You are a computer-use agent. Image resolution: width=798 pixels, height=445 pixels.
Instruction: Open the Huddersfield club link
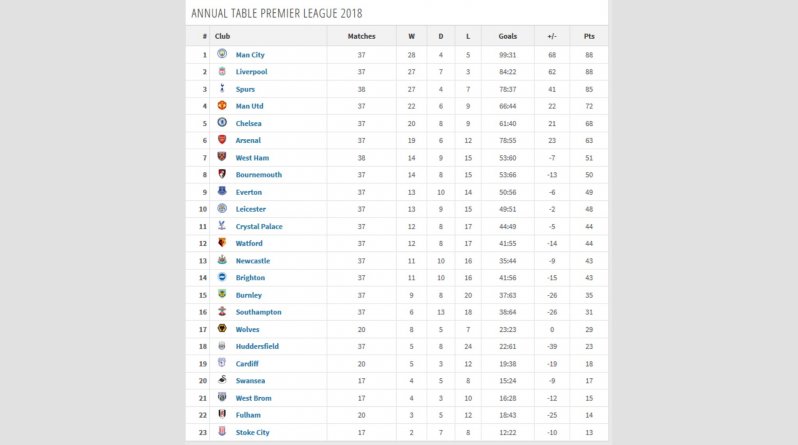[x=257, y=346]
